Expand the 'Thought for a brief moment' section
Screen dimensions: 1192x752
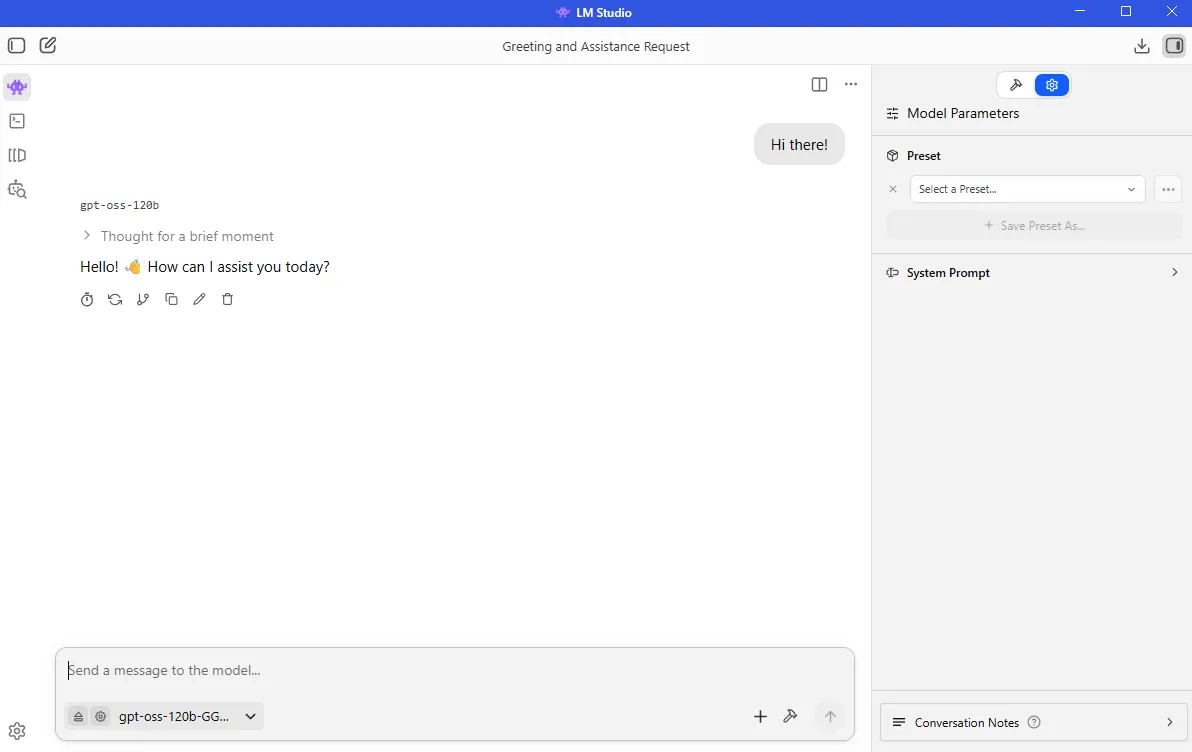[x=177, y=236]
